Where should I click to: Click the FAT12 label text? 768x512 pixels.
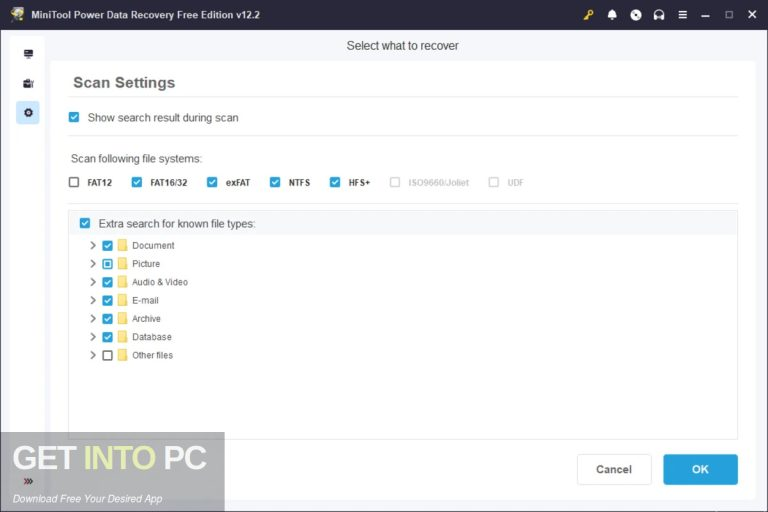pyautogui.click(x=99, y=183)
